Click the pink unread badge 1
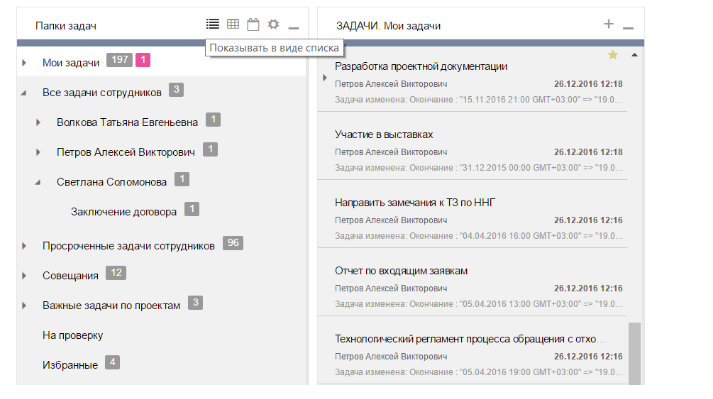 click(143, 60)
